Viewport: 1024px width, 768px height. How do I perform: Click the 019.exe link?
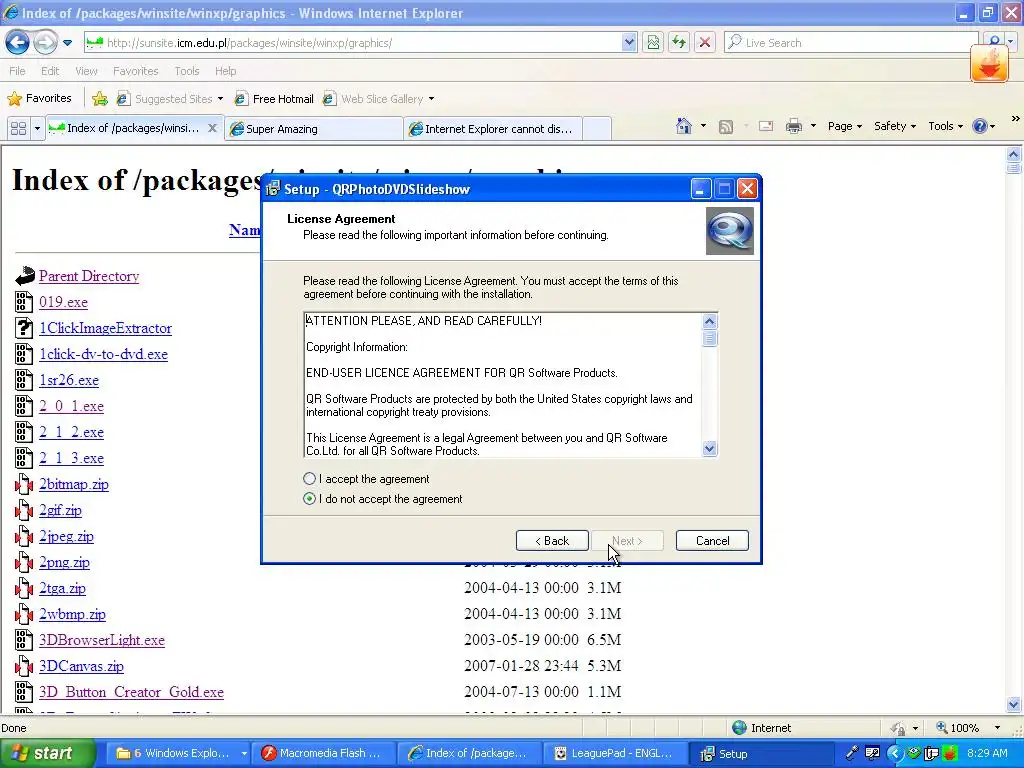(63, 302)
